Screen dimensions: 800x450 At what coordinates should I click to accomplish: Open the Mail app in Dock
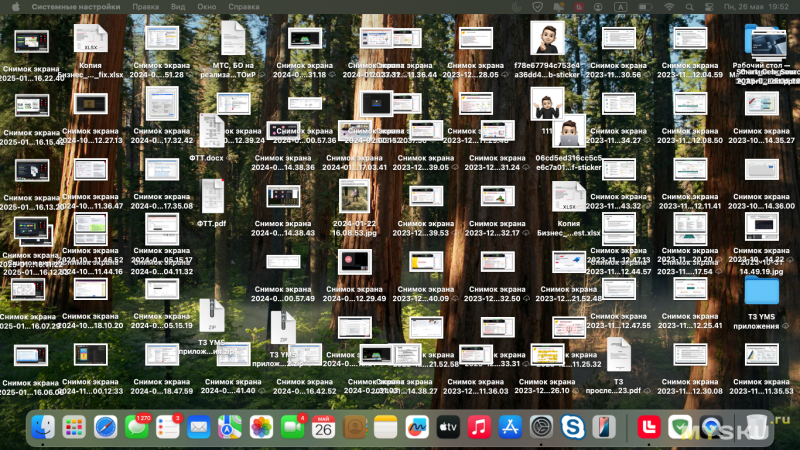pos(199,427)
